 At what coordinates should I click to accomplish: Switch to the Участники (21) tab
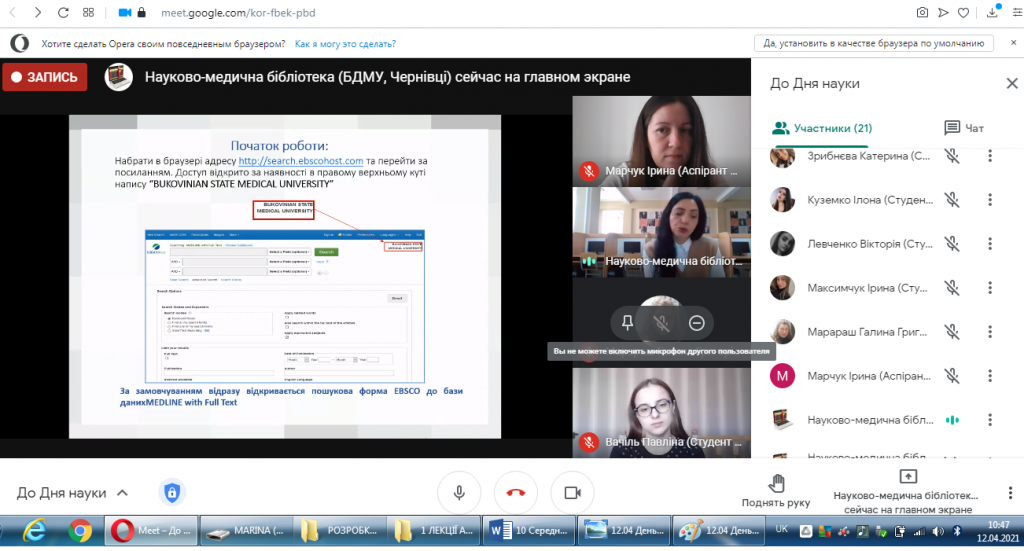(x=822, y=128)
